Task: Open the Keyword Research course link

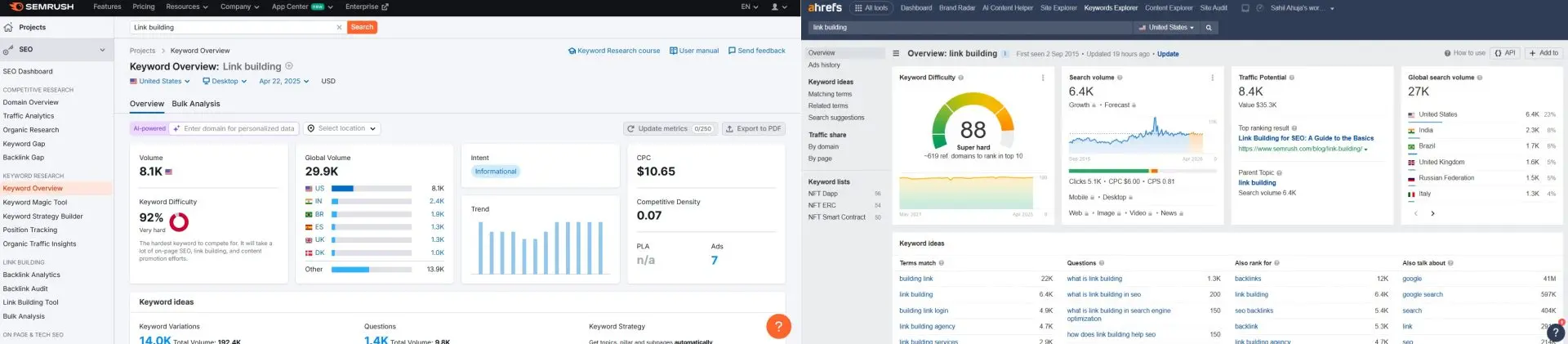Action: 614,51
